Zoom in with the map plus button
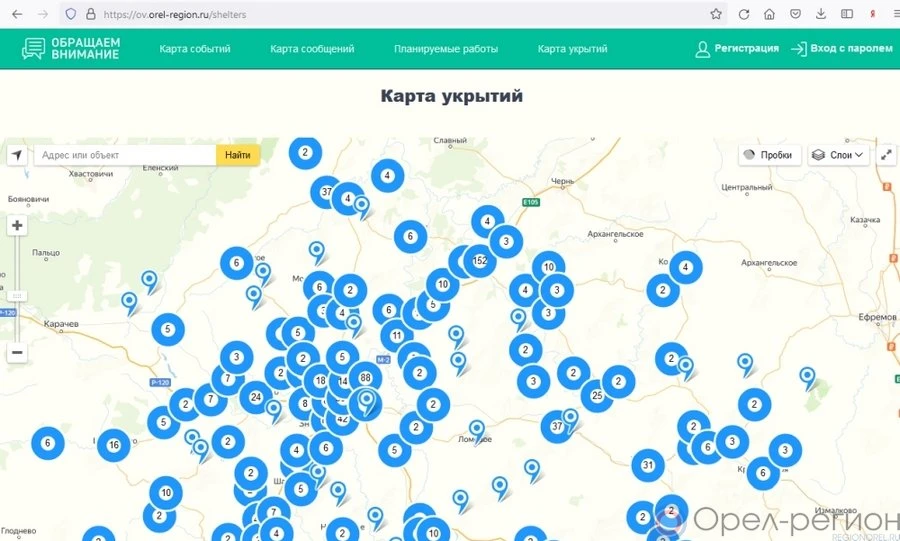The width and height of the screenshot is (900, 541). [x=17, y=226]
